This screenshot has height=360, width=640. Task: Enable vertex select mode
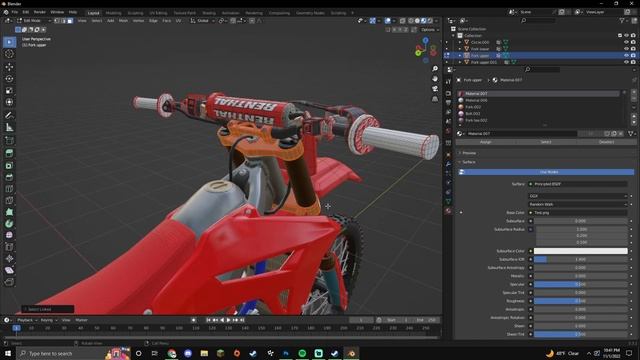57,20
